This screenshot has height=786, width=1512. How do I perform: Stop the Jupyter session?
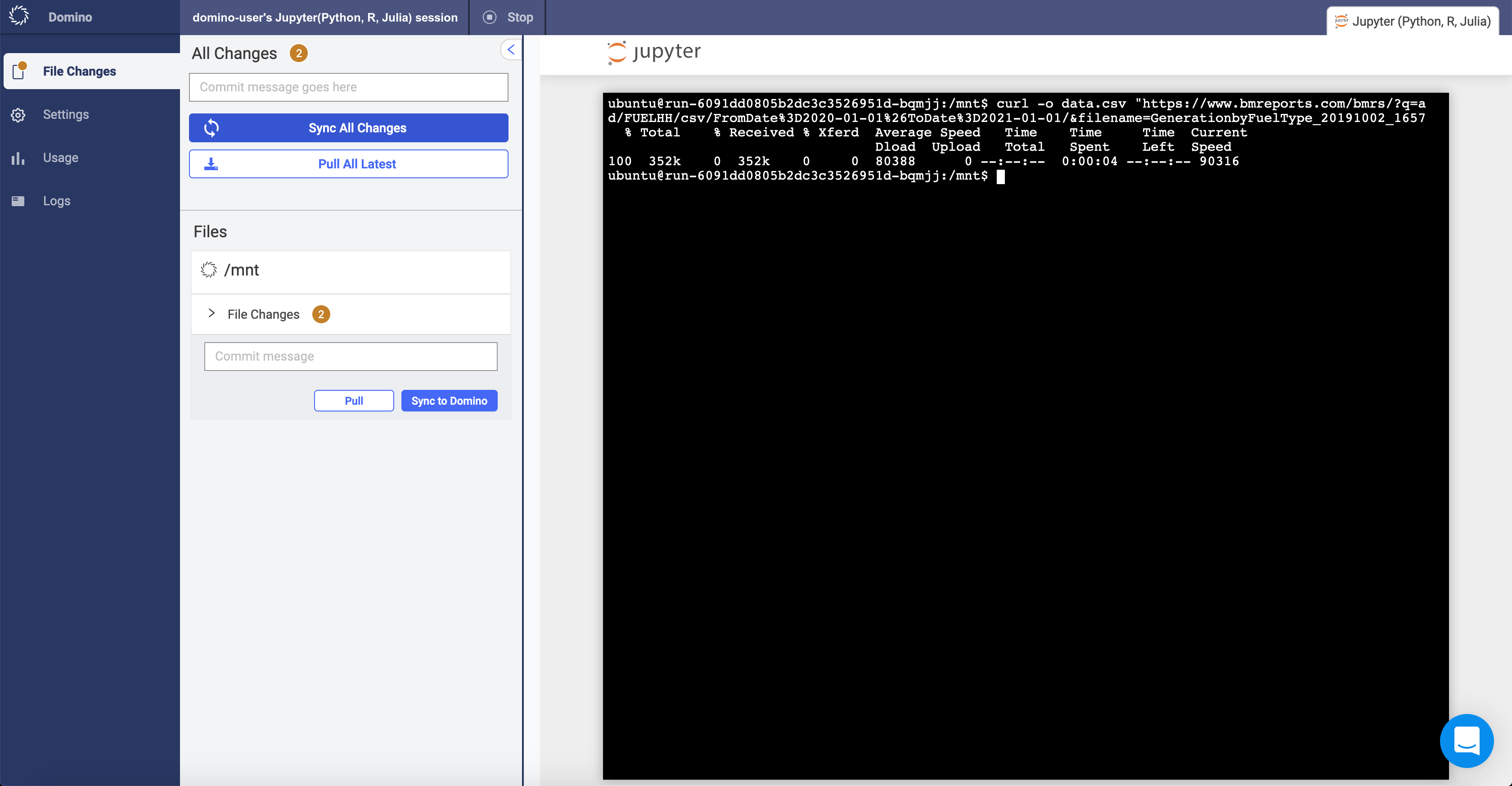point(508,17)
